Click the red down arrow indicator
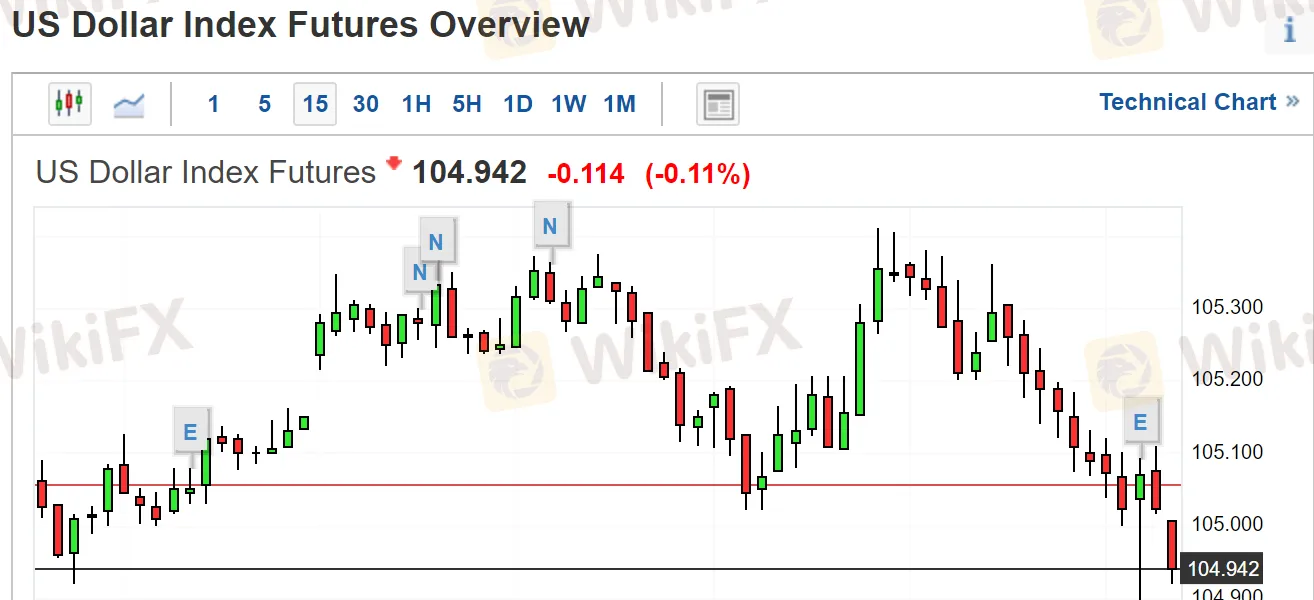Screen dimensions: 1314x600 393,163
